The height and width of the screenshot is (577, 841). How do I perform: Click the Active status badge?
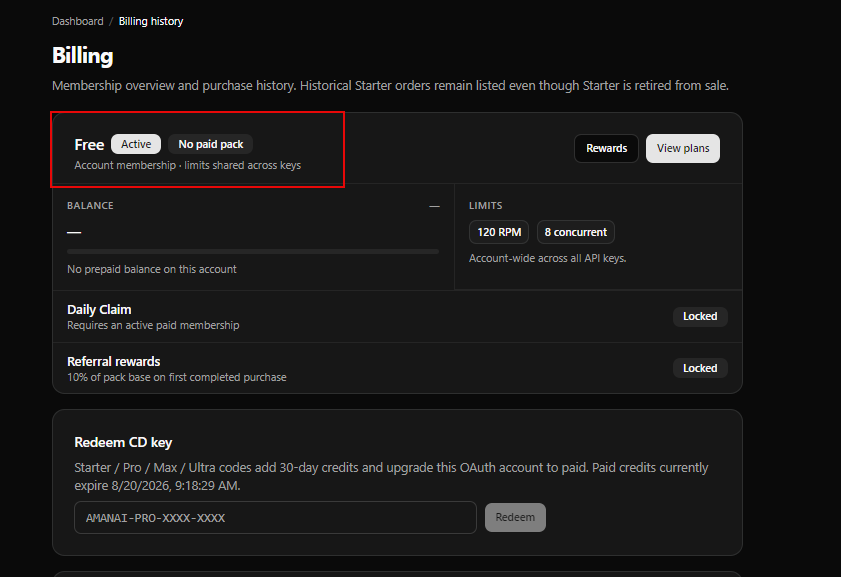click(x=136, y=144)
